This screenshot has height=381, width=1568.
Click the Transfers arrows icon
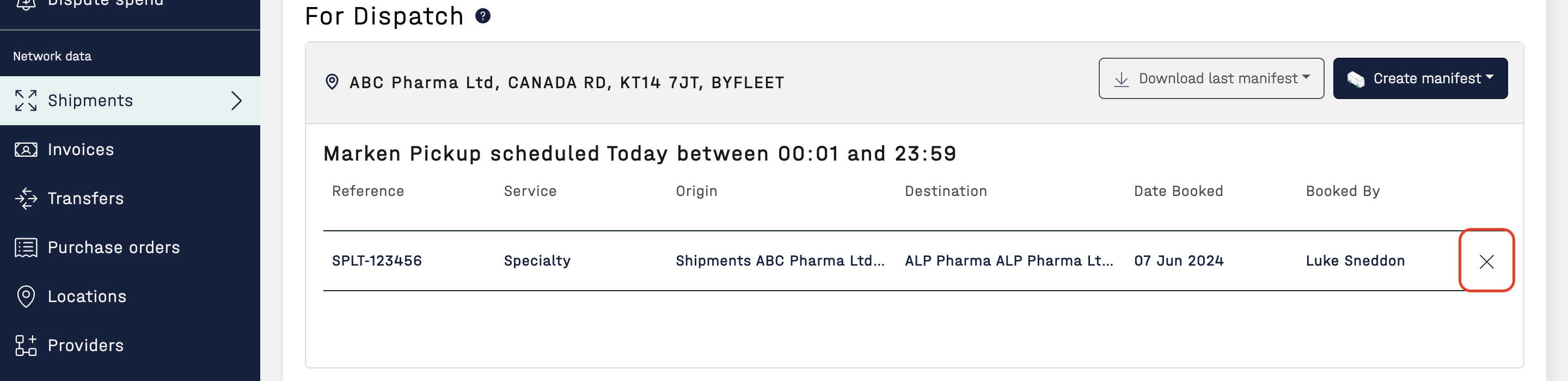pos(25,199)
